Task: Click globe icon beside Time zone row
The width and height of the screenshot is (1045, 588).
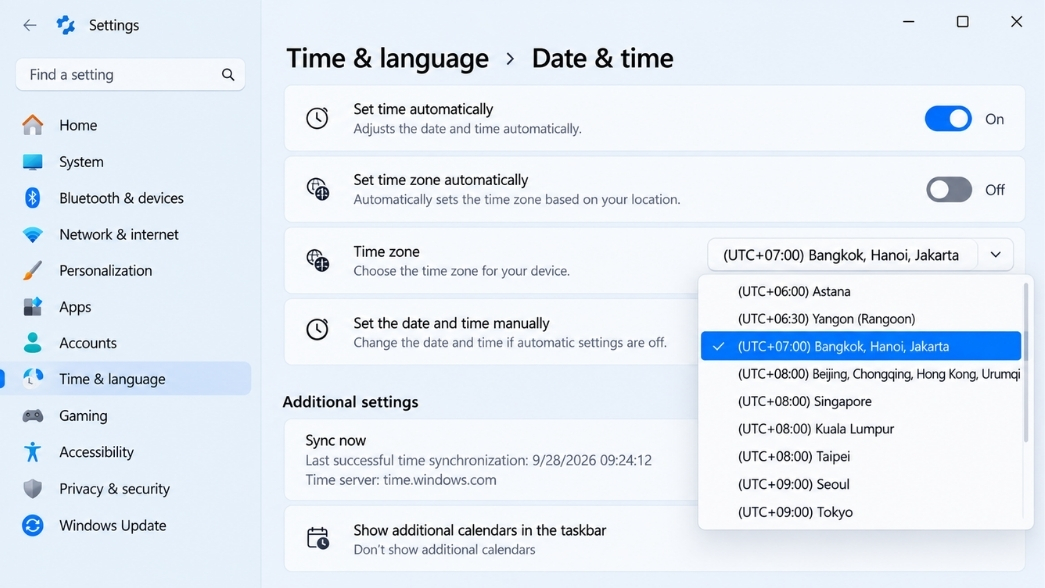Action: tap(318, 260)
